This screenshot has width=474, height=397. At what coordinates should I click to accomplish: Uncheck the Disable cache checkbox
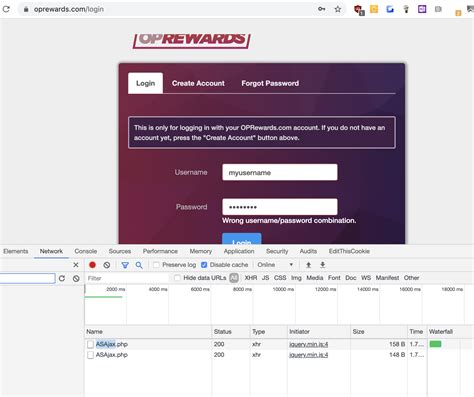[x=204, y=265]
